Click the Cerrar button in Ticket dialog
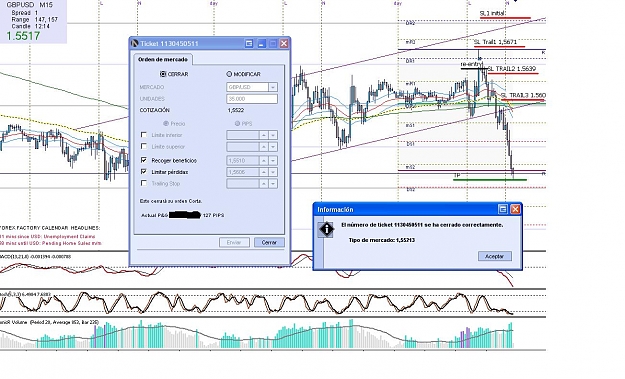Screen dimensions: 625x379 click(x=269, y=242)
